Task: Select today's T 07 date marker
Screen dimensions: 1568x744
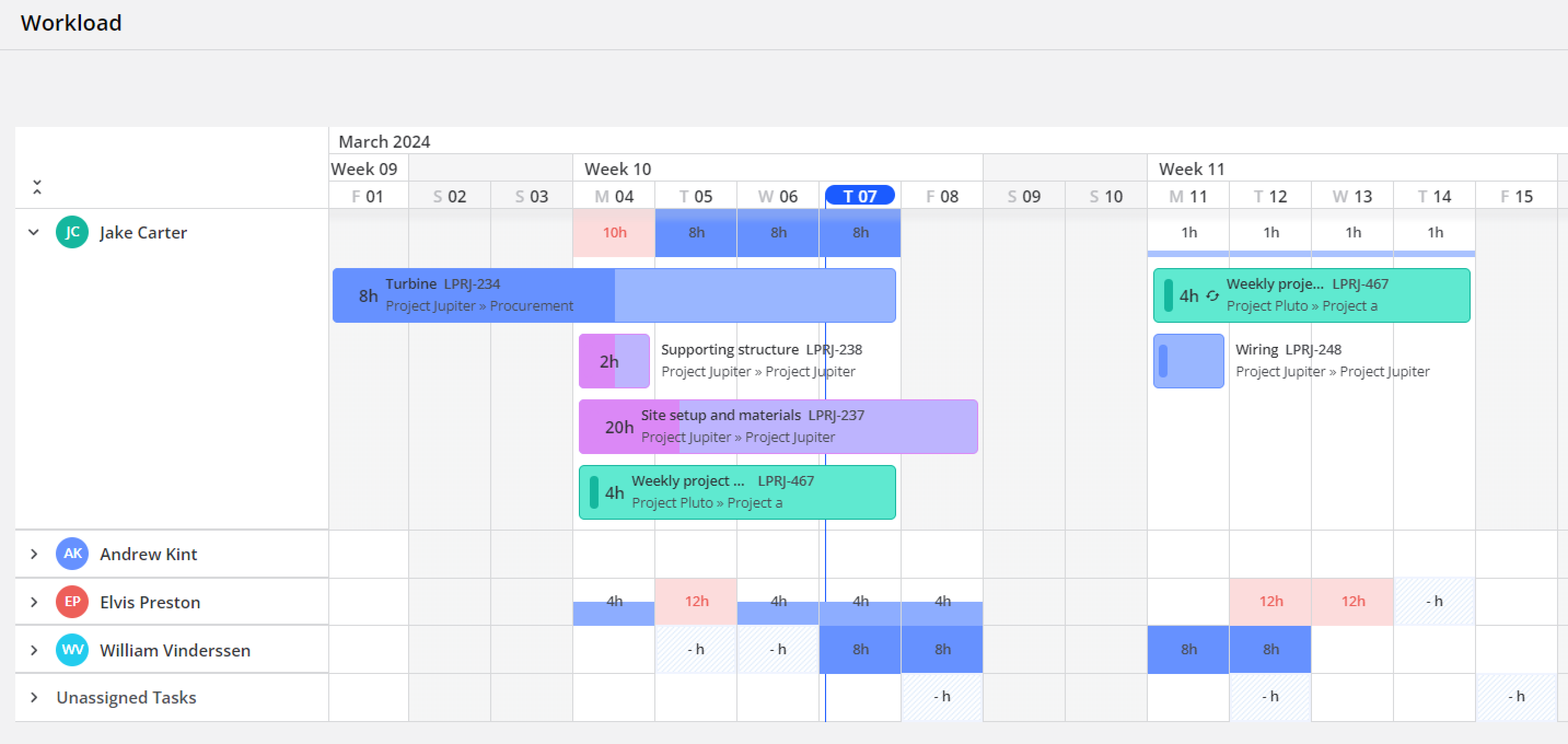Action: coord(860,196)
